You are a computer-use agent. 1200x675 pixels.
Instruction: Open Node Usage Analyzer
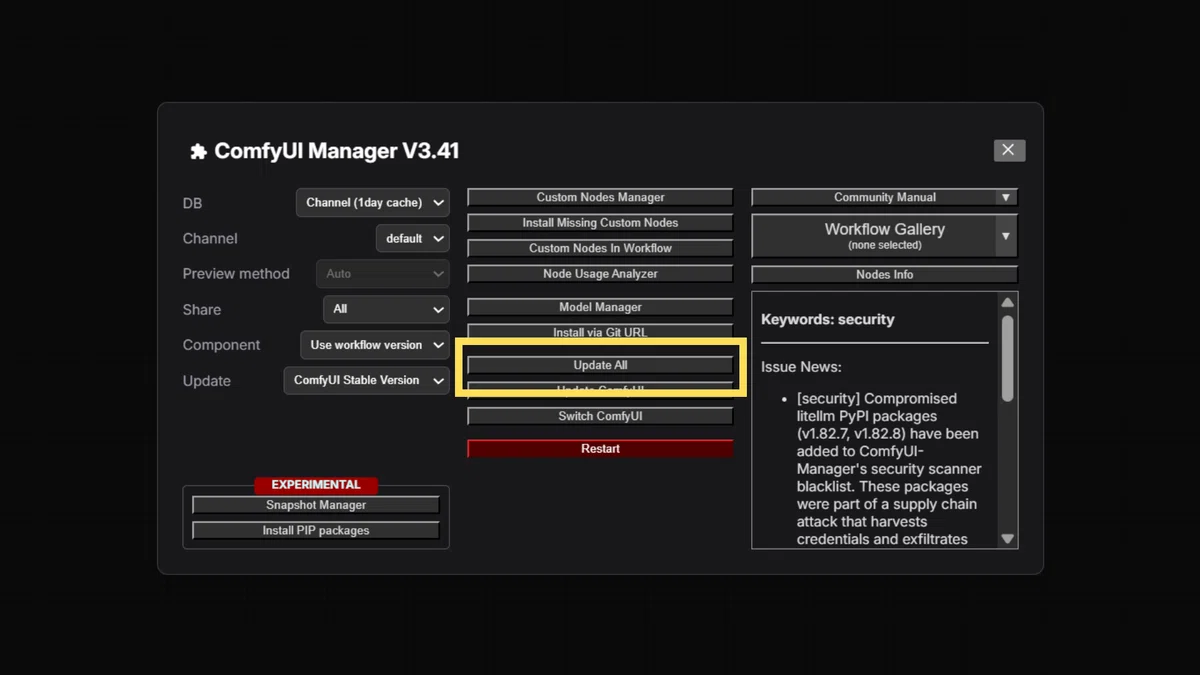pos(600,274)
